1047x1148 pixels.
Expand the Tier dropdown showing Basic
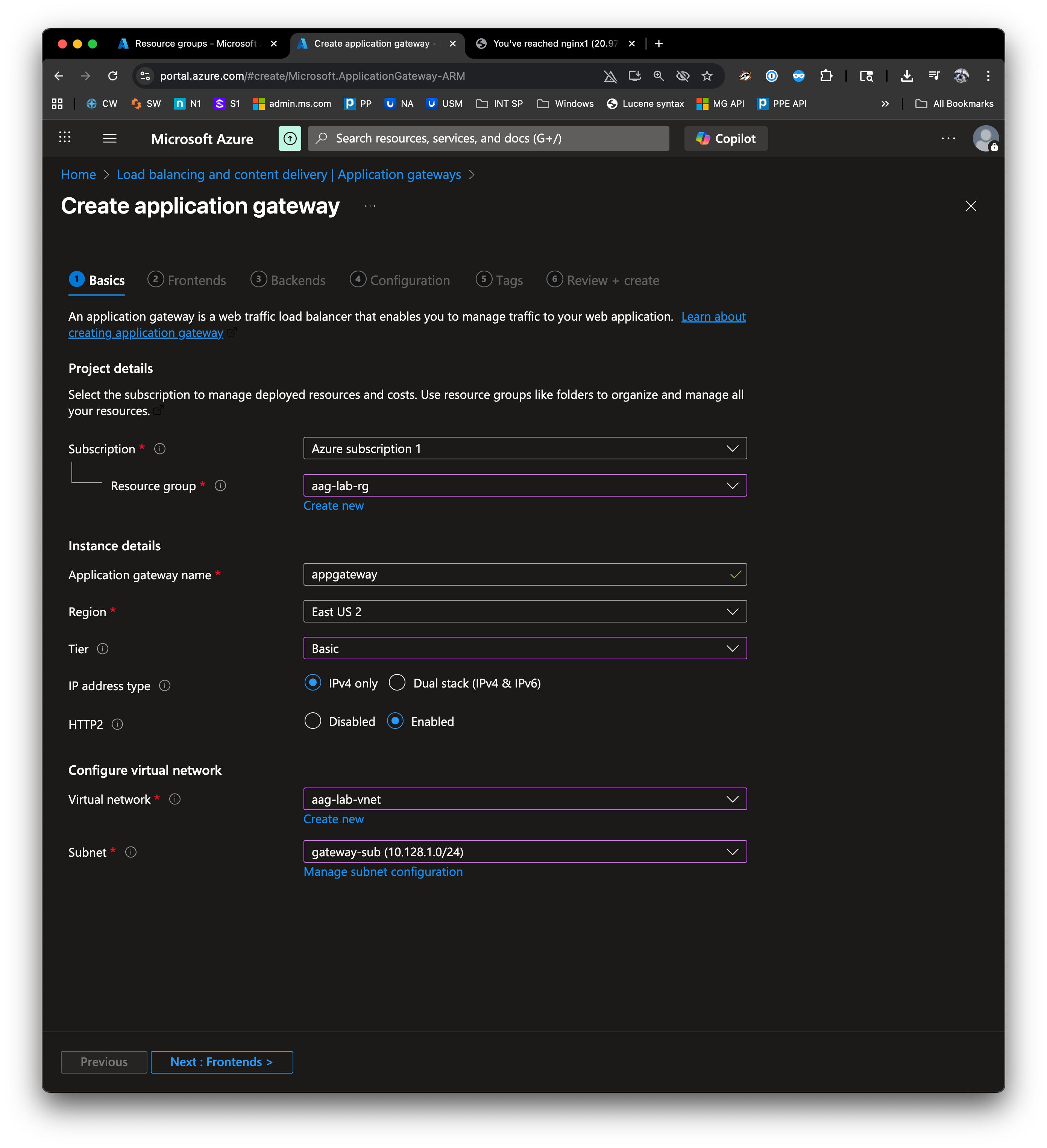click(x=525, y=648)
